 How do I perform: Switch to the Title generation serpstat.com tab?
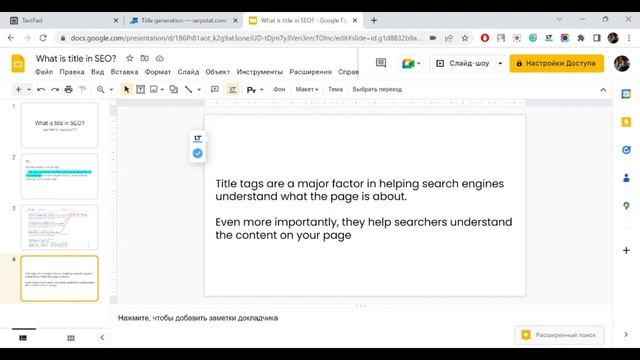[x=184, y=20]
